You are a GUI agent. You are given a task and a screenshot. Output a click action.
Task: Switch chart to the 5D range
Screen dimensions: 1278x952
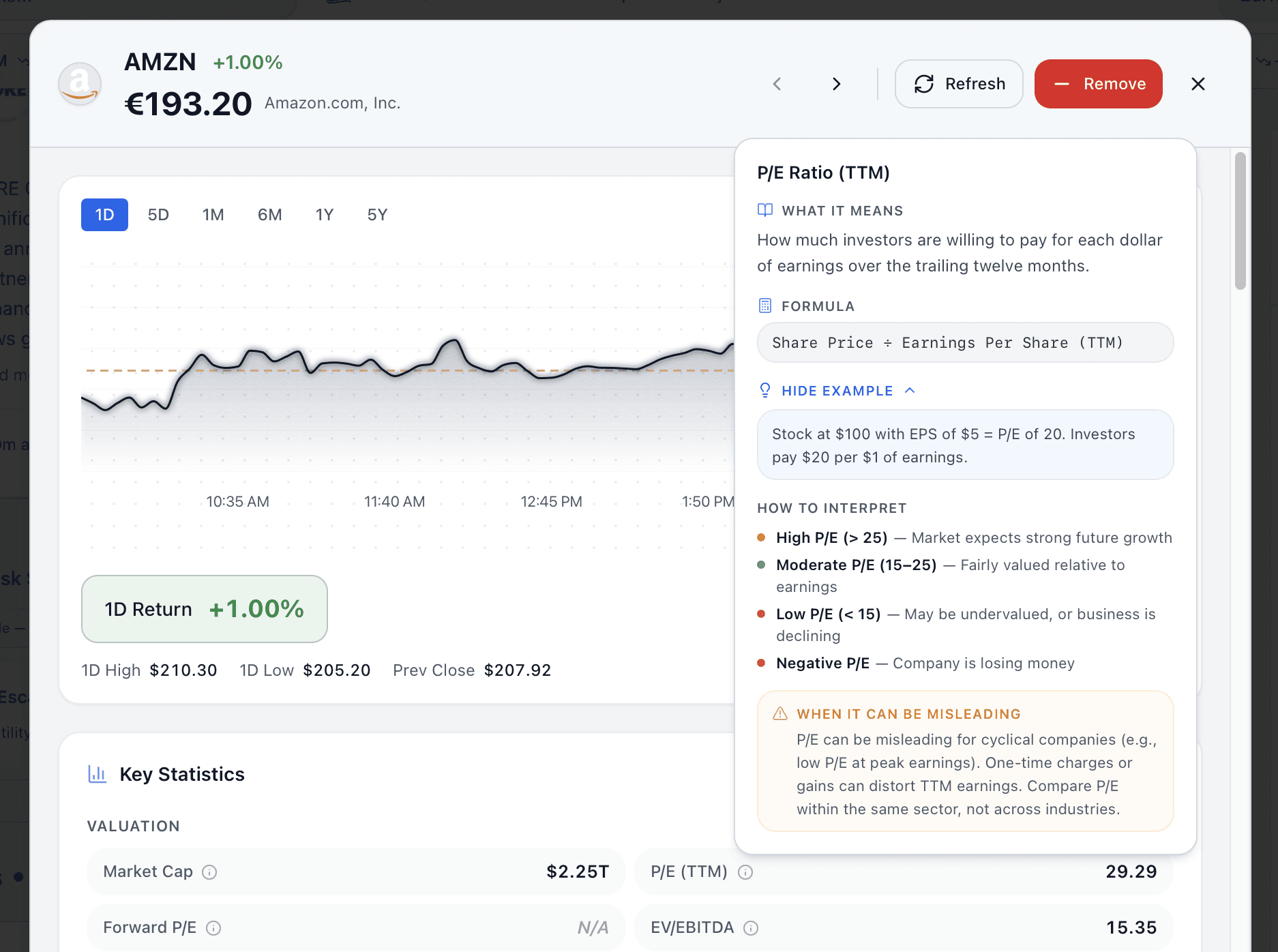[x=158, y=215]
